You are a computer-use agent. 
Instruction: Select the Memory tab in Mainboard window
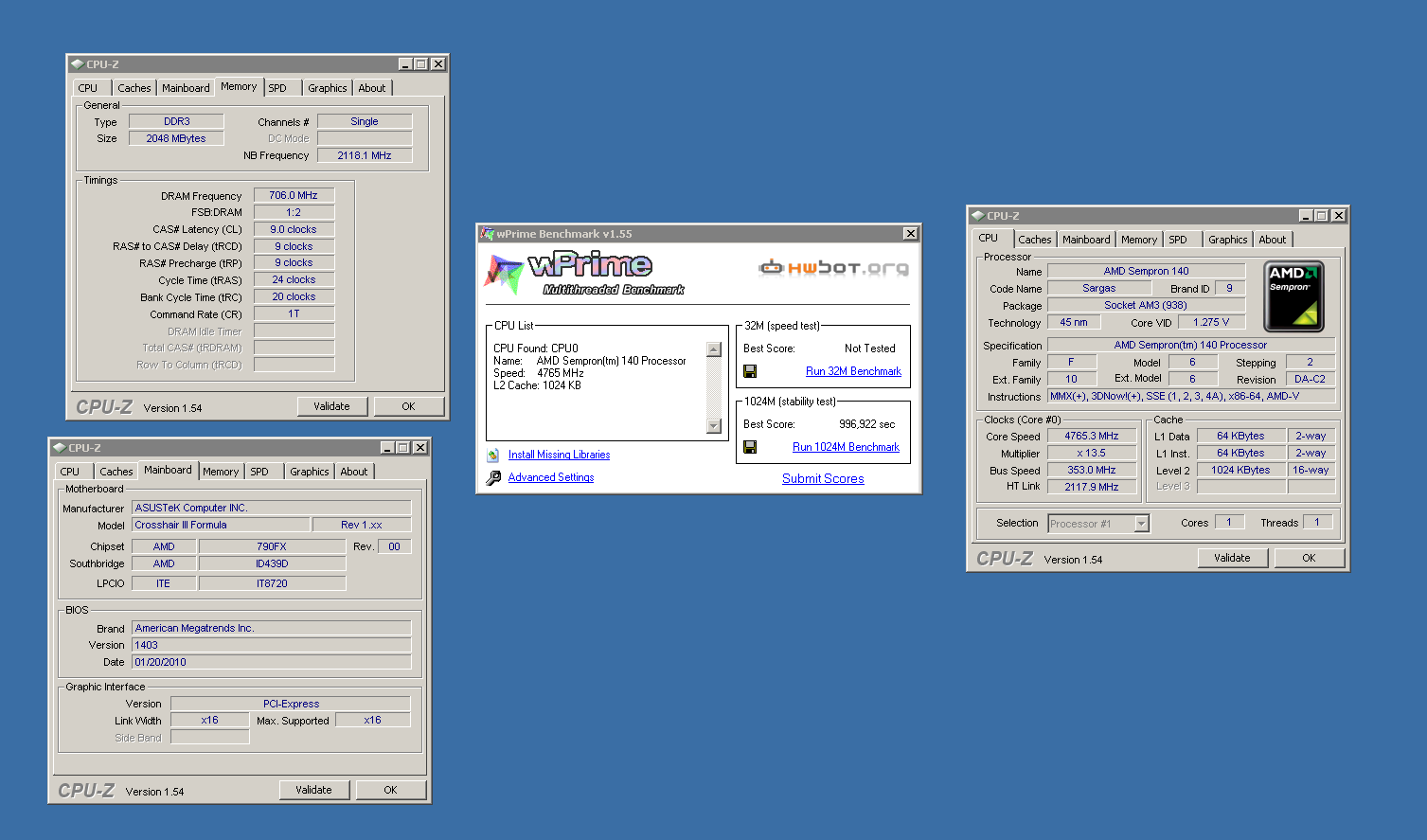click(221, 472)
